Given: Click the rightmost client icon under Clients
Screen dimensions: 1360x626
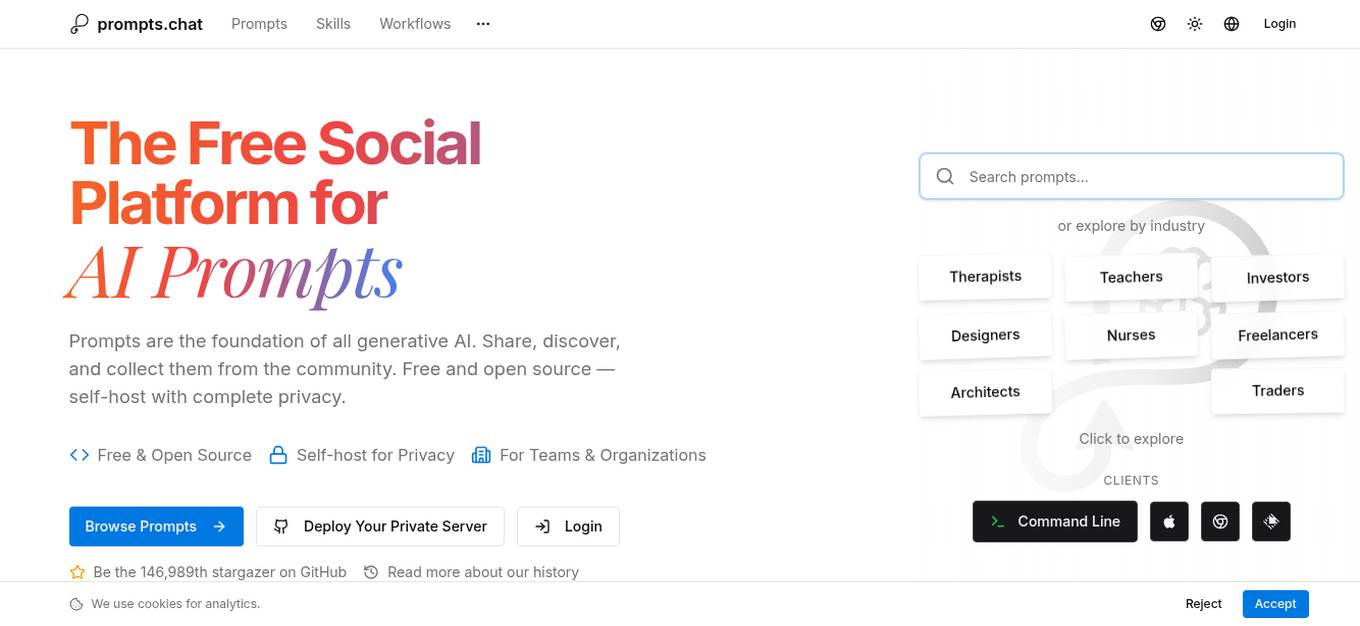Looking at the screenshot, I should pos(1271,521).
